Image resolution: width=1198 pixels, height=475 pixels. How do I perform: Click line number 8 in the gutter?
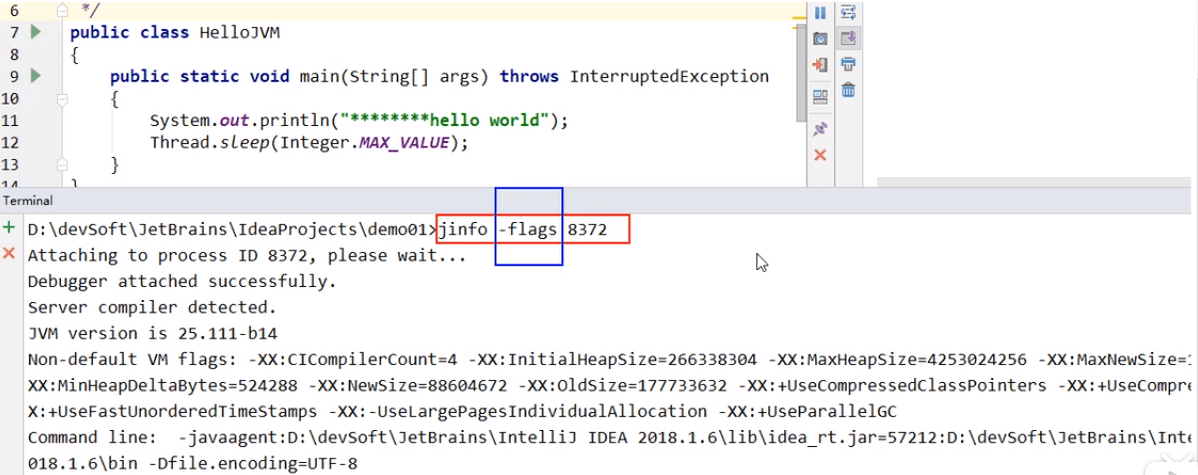pyautogui.click(x=15, y=55)
